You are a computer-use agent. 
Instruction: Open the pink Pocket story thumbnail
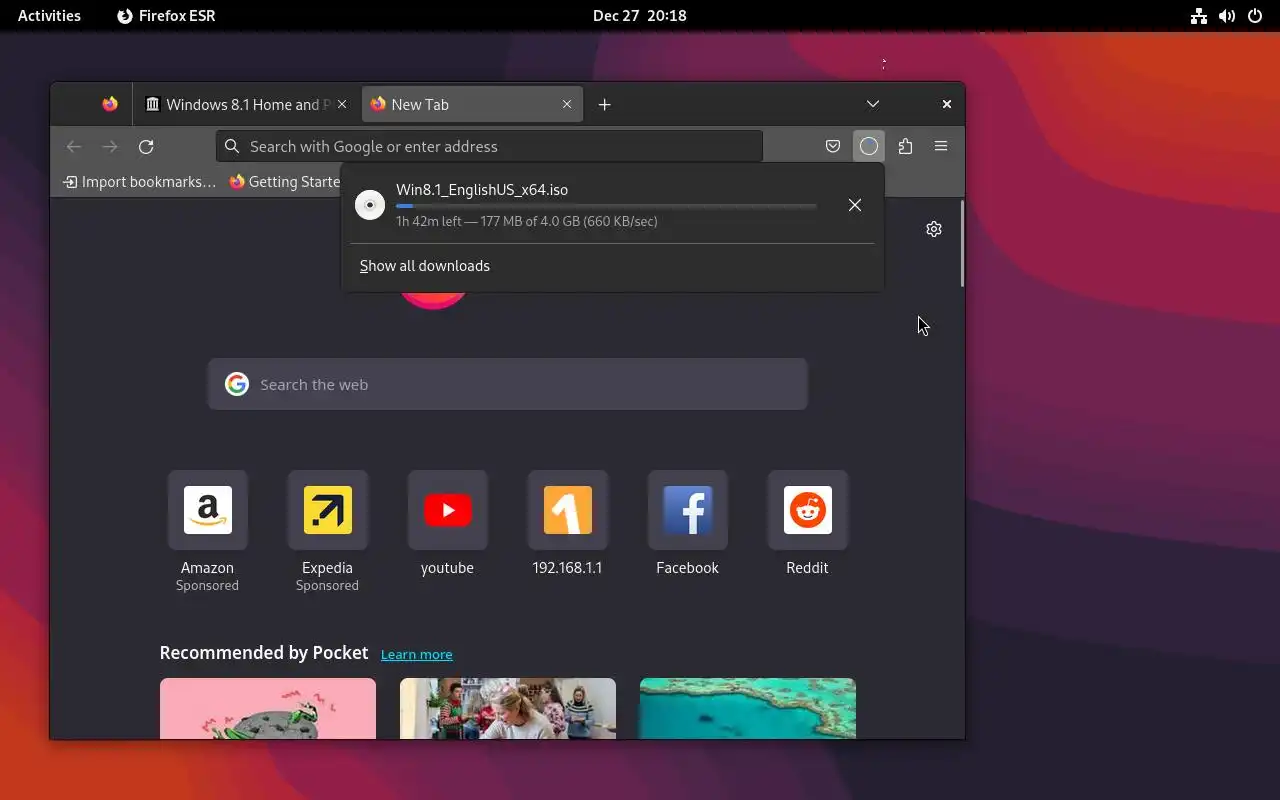tap(268, 708)
